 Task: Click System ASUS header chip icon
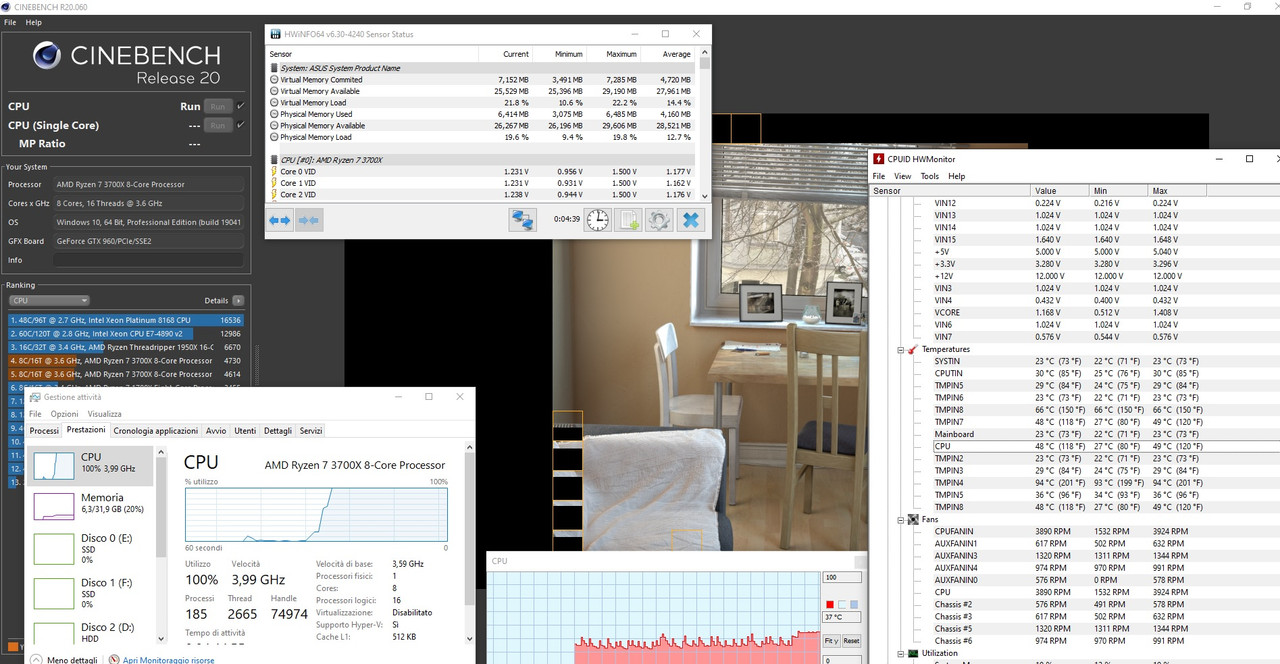tap(274, 68)
